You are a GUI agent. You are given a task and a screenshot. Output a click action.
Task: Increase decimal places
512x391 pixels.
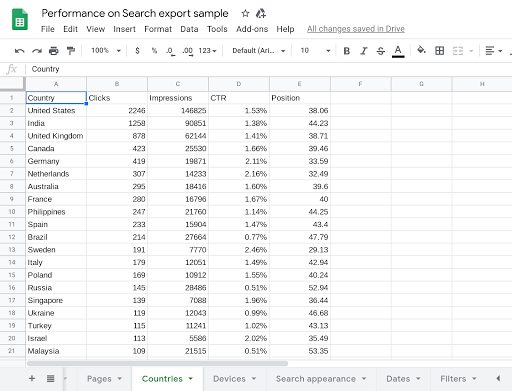click(188, 51)
